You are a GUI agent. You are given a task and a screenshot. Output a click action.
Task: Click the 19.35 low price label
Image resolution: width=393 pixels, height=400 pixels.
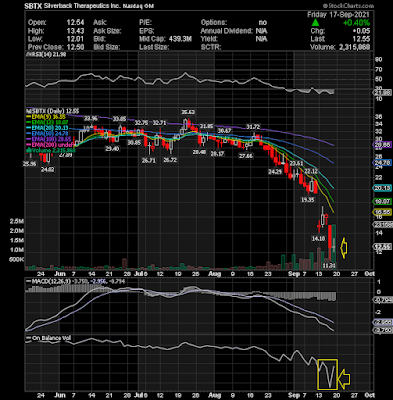tap(307, 200)
